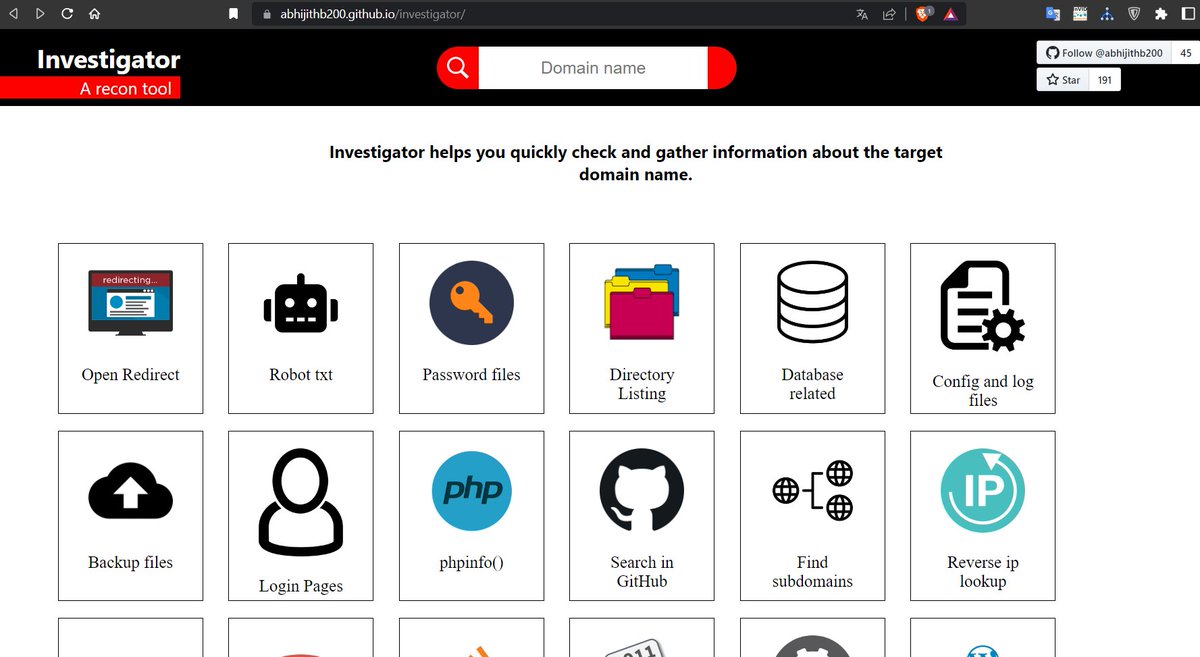1200x657 pixels.
Task: Click the Search in GitHub label
Action: (x=642, y=572)
